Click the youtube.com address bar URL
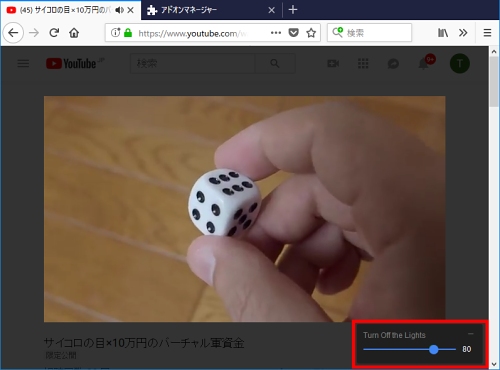Image resolution: width=500 pixels, height=370 pixels. pos(193,33)
